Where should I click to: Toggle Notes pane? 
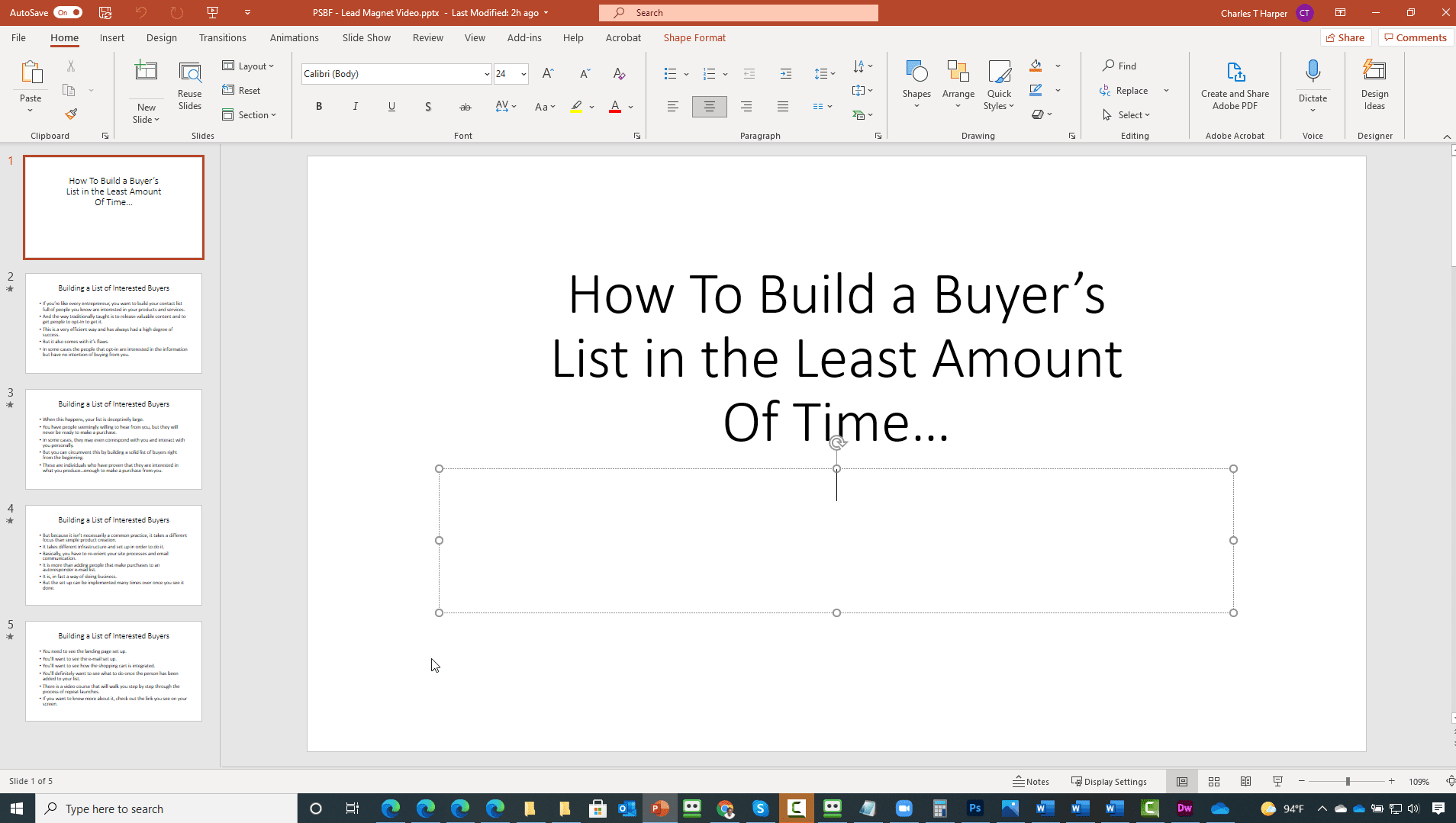point(1031,781)
